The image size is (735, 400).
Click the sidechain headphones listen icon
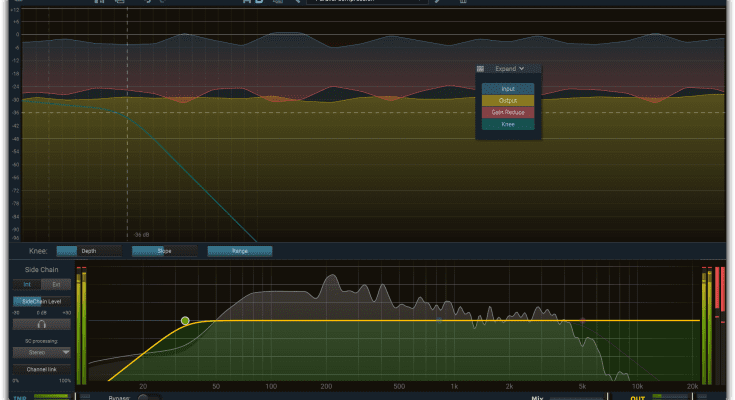point(40,324)
